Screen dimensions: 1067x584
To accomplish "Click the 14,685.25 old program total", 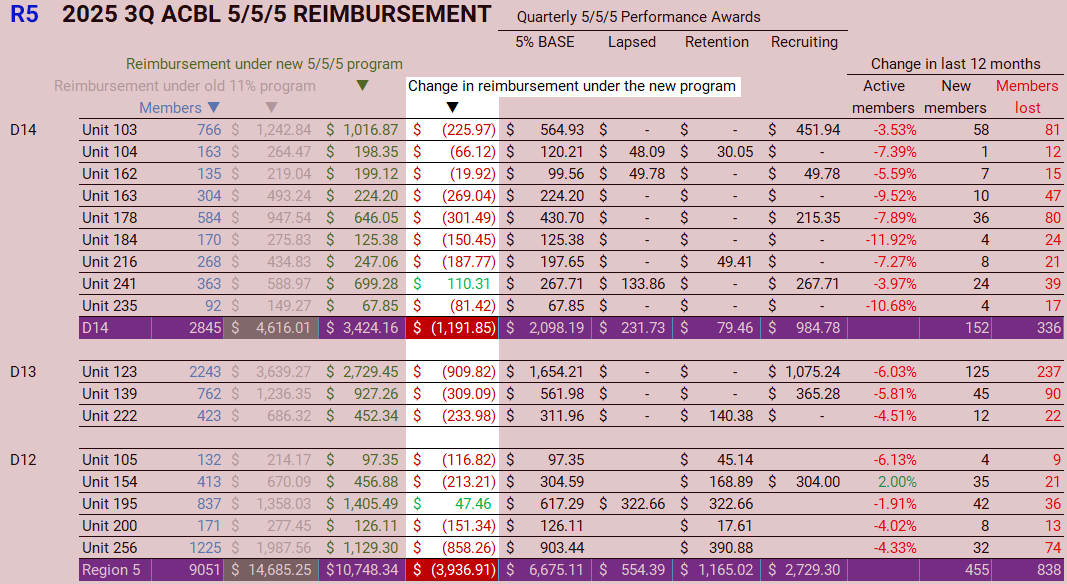I will [280, 570].
